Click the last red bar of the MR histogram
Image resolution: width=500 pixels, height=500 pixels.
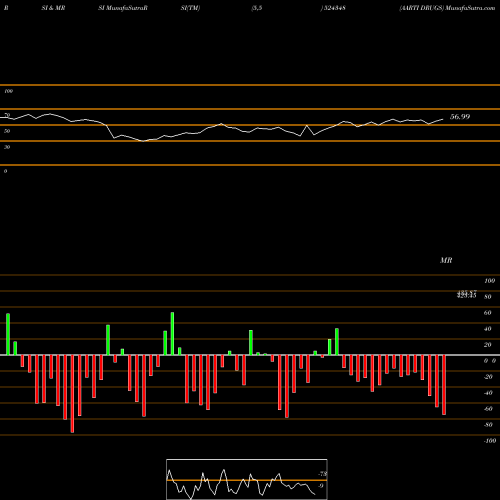(x=444, y=385)
